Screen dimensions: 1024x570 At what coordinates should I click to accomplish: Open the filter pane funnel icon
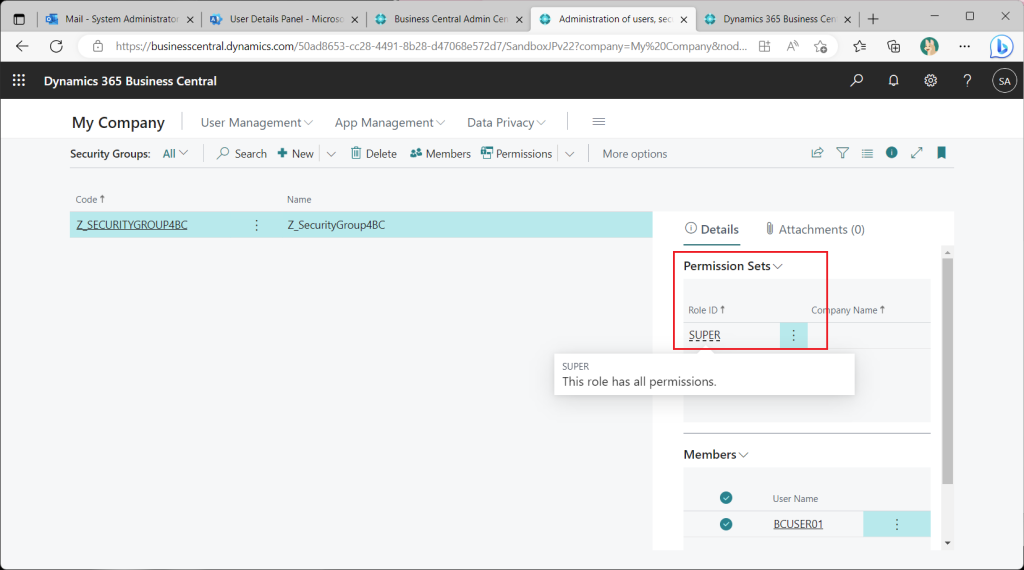(x=842, y=153)
